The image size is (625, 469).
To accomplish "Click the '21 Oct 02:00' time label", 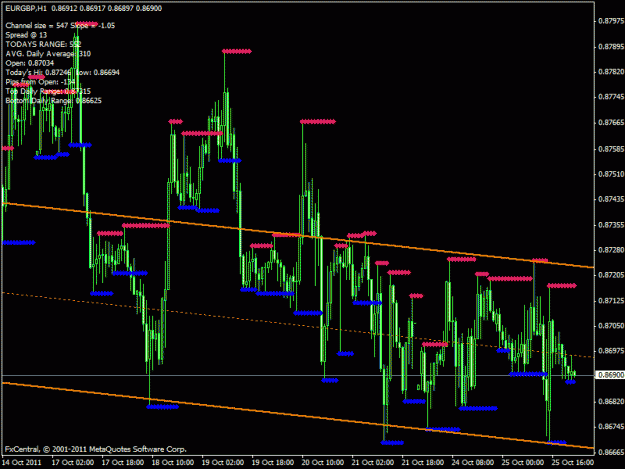I will tap(373, 463).
